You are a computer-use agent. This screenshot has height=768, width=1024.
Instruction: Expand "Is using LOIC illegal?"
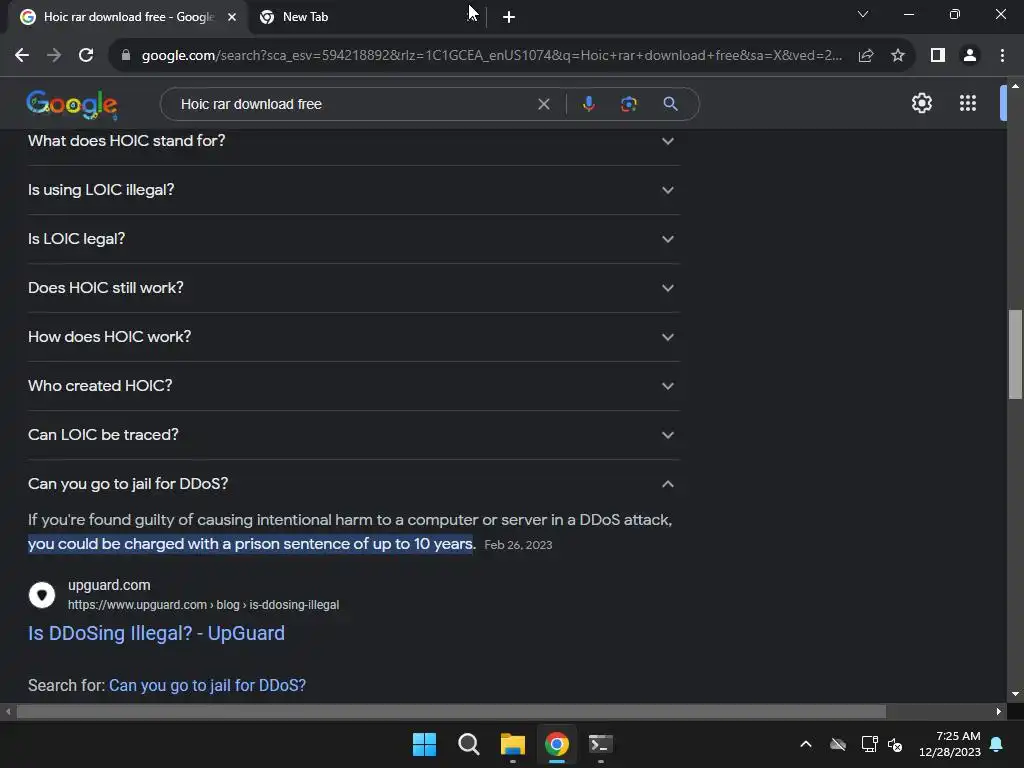click(353, 190)
